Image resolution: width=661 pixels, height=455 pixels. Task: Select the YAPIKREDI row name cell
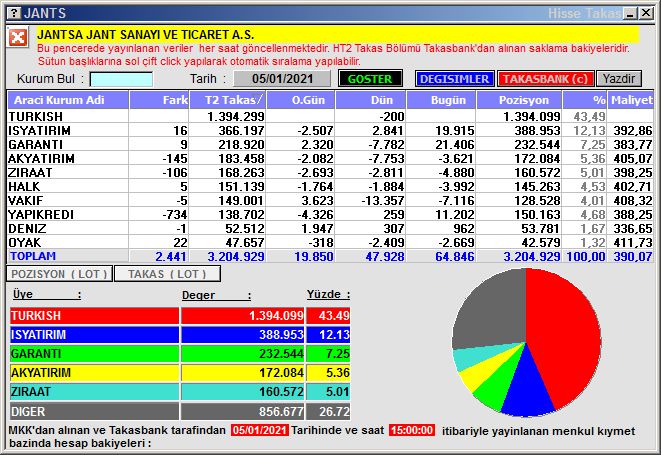click(x=68, y=214)
